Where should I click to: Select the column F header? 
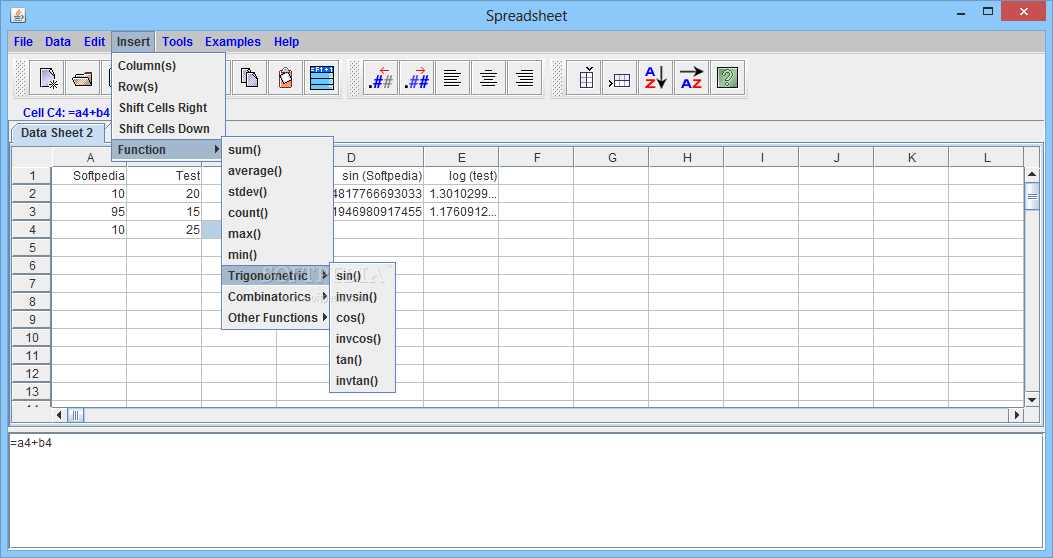click(x=537, y=158)
